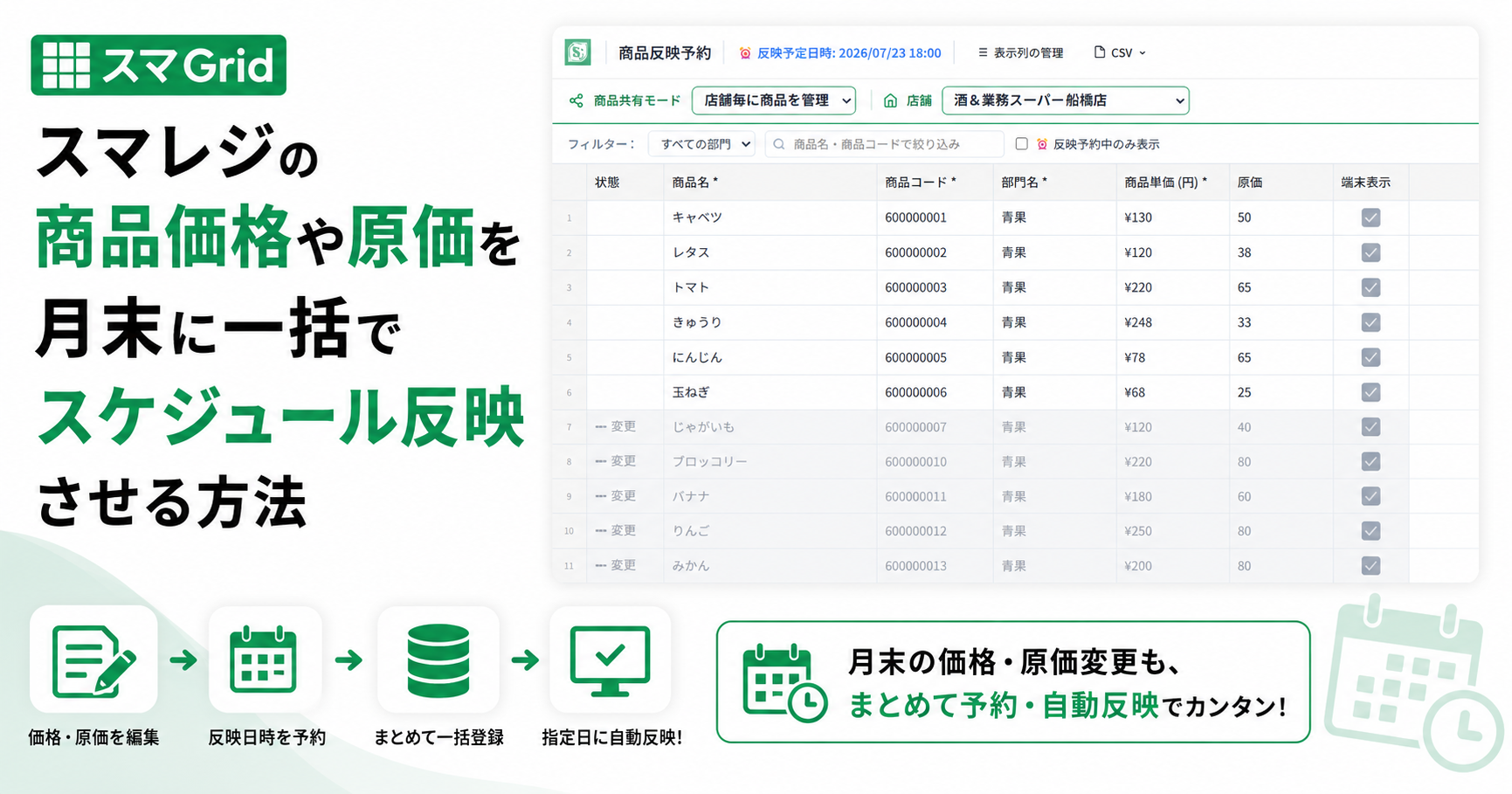
Task: Toggle 端末表示 checkbox for キャベツ
Action: [x=1370, y=217]
